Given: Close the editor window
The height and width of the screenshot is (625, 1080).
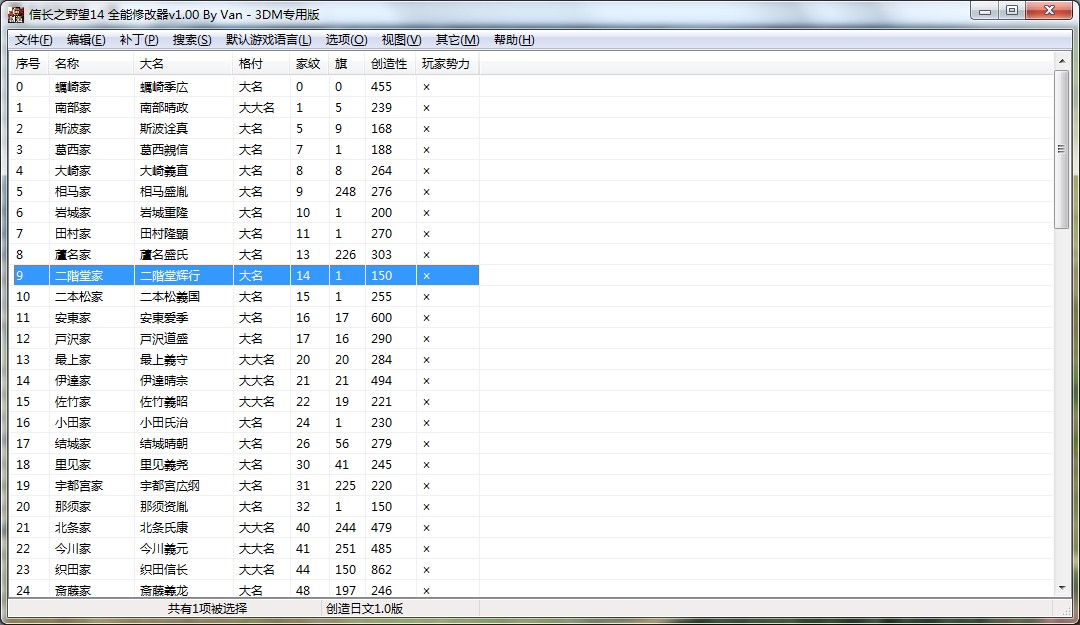Looking at the screenshot, I should tap(1049, 10).
